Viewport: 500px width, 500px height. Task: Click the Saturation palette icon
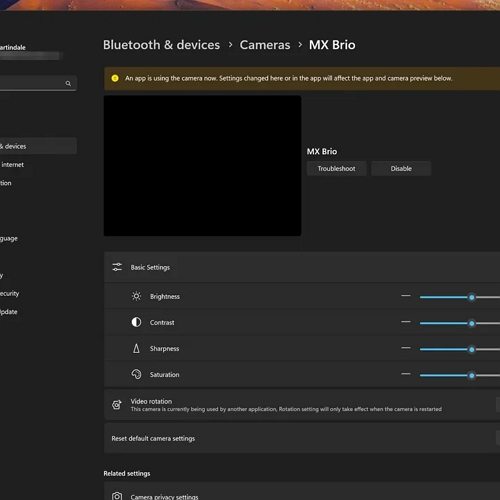[136, 374]
